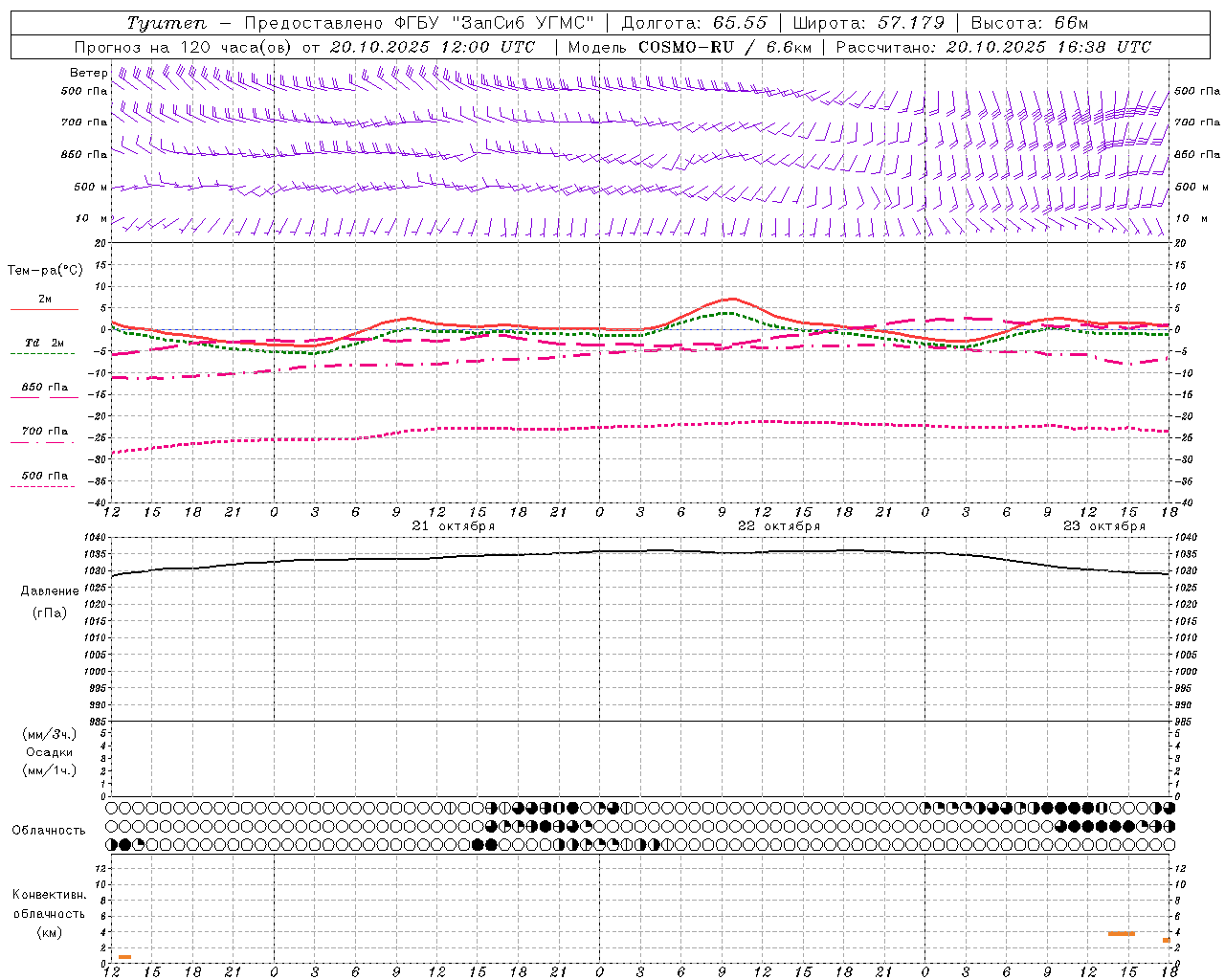
Task: Select the ФГБУ "ЗапСиб УГМС" provider text
Action: 495,23
